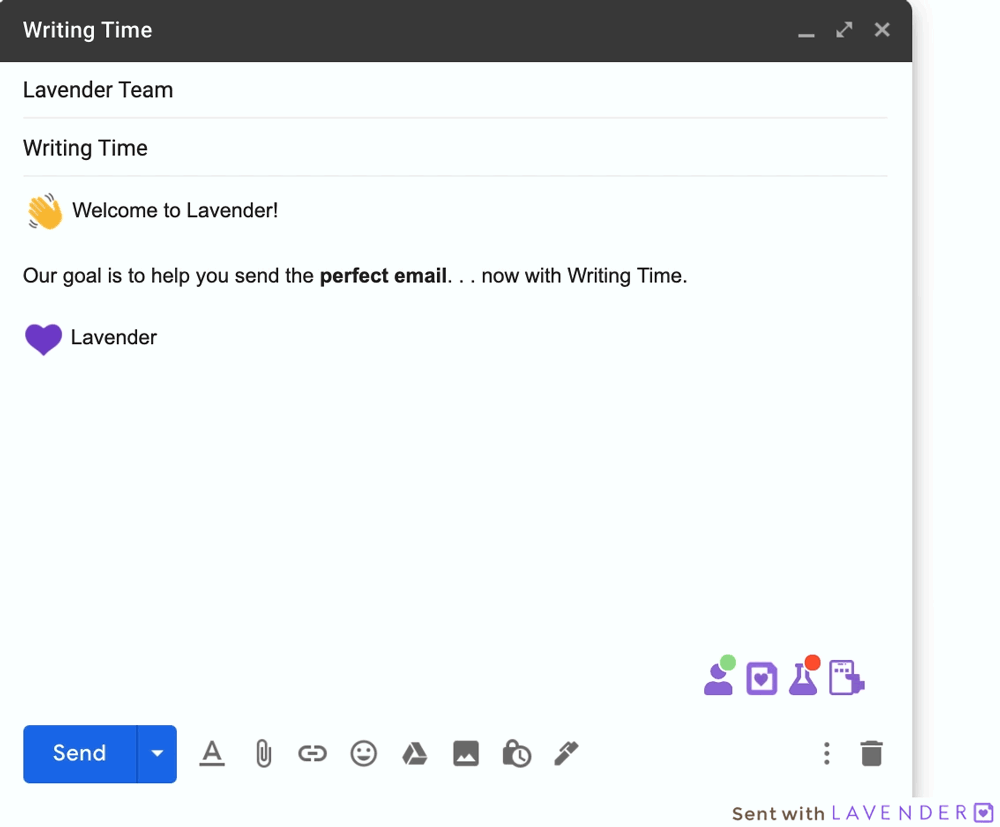This screenshot has height=827, width=1000.
Task: Open Lavender heart document icon
Action: (761, 678)
